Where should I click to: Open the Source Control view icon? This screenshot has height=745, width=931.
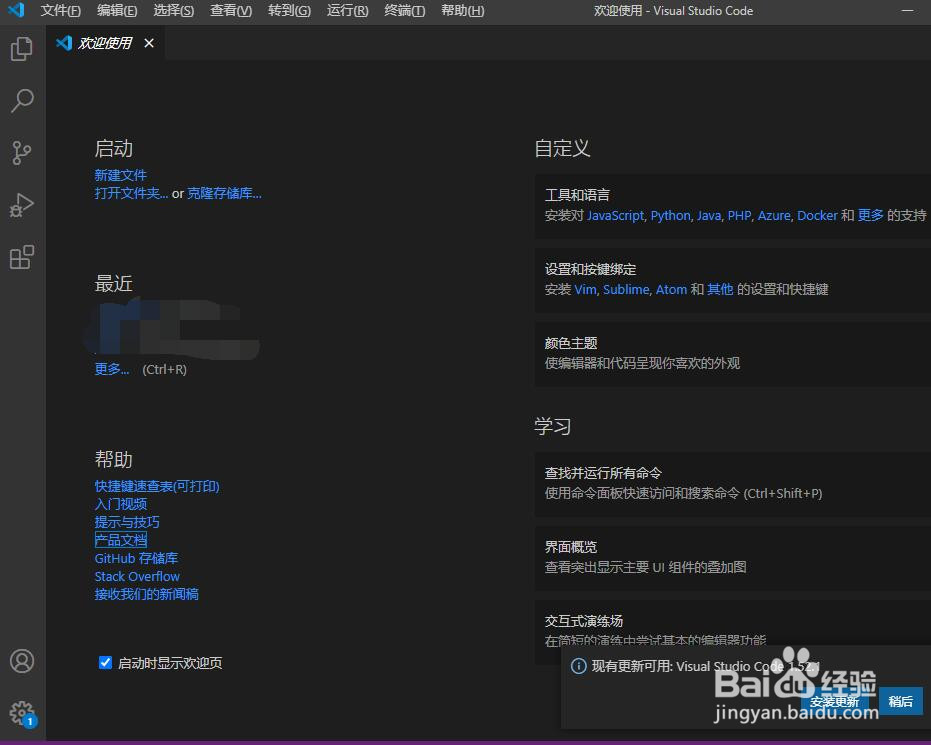[x=22, y=153]
